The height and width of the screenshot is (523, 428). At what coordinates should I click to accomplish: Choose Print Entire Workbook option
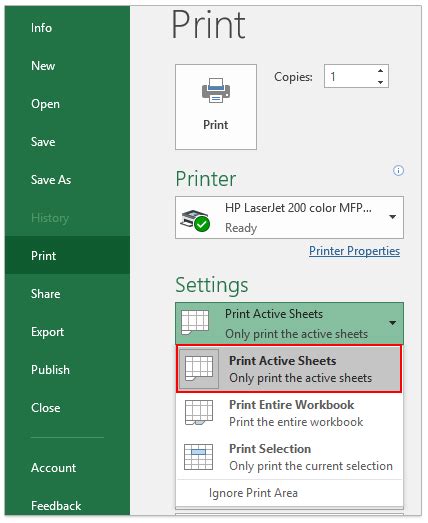pos(289,413)
